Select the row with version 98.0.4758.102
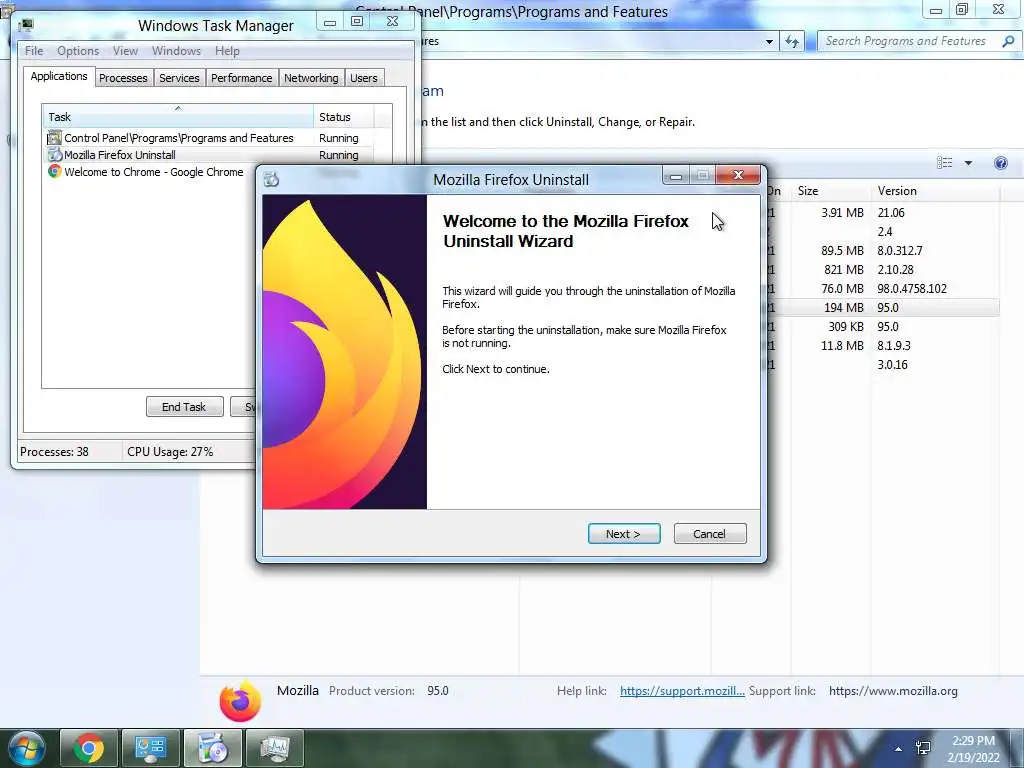The image size is (1024, 768). (883, 288)
